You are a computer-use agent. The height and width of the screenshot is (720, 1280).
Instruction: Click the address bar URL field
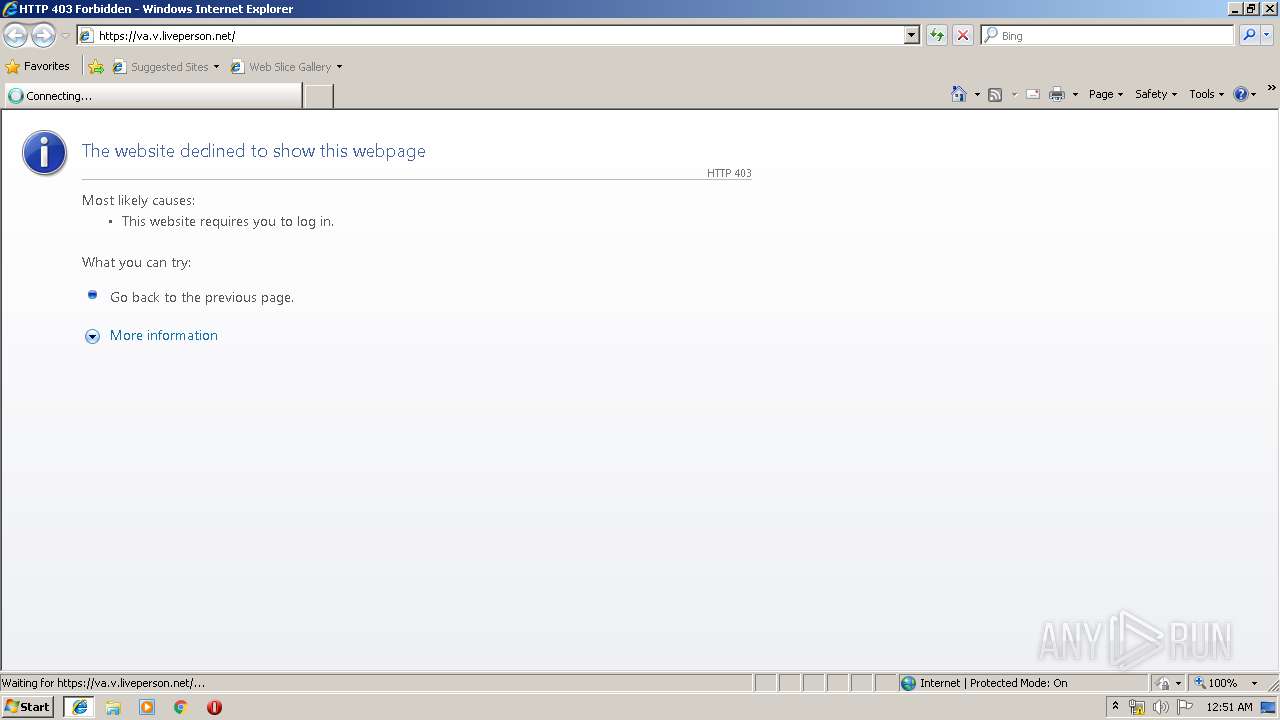click(490, 35)
